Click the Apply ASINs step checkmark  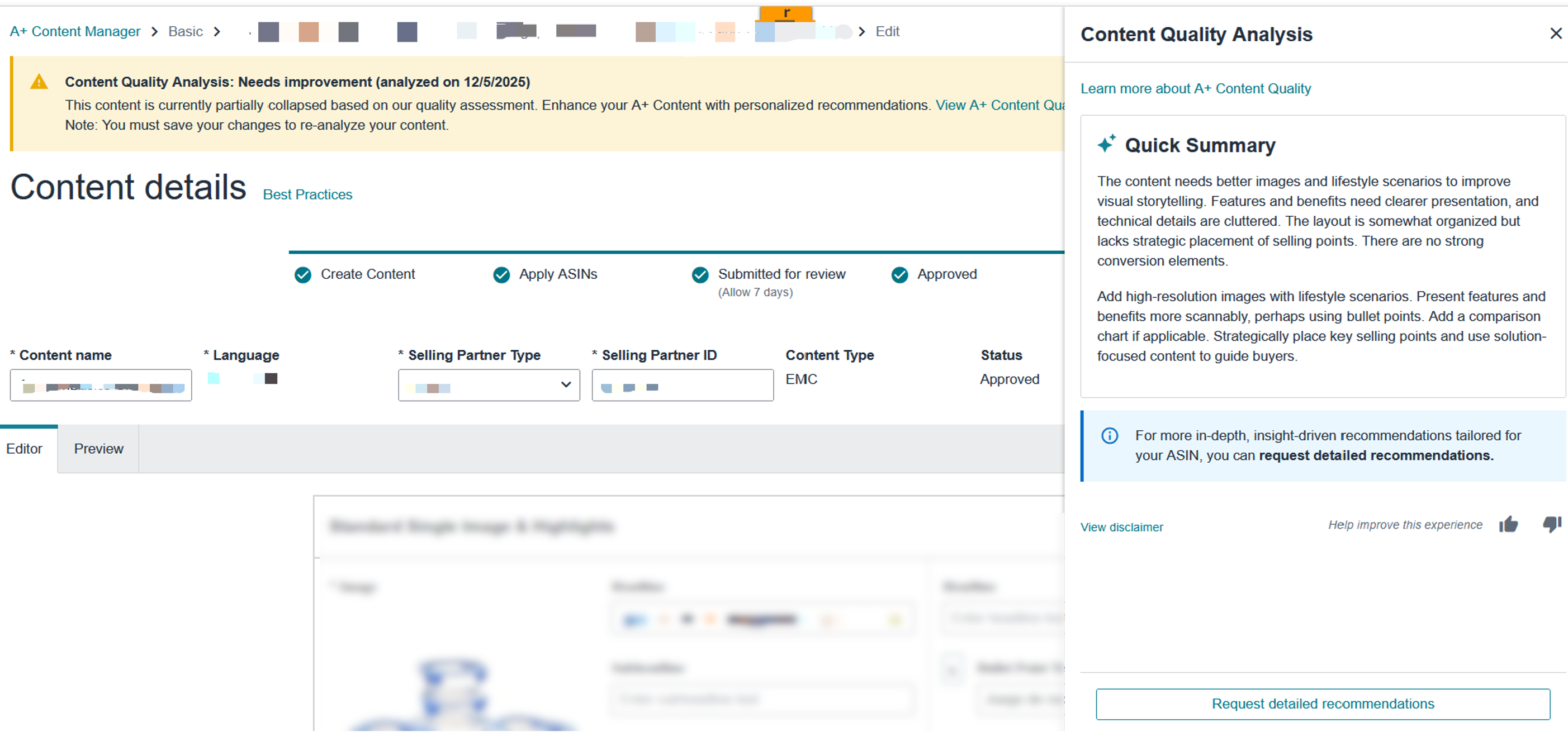(x=501, y=275)
